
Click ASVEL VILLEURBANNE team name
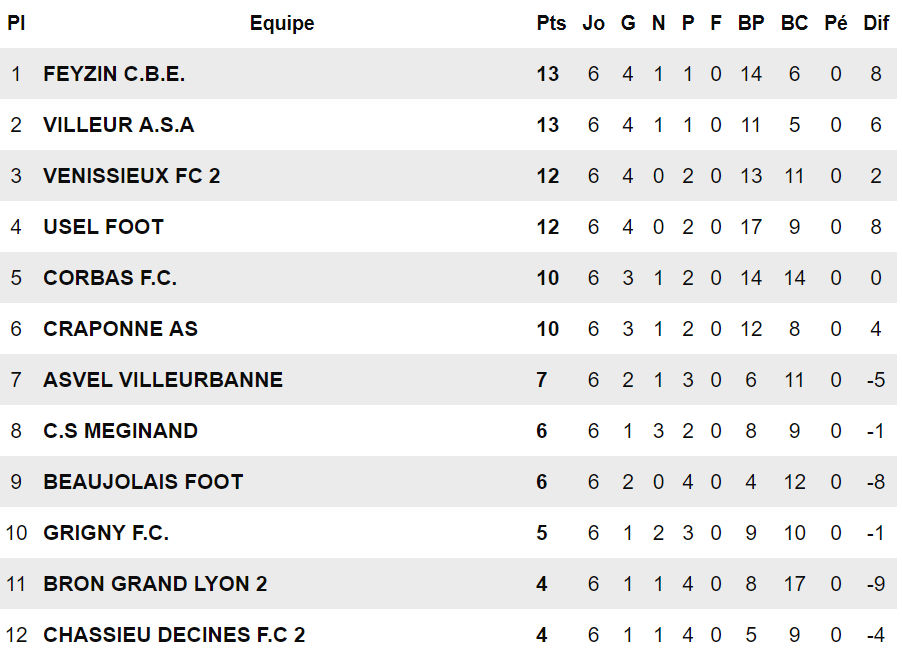point(163,380)
